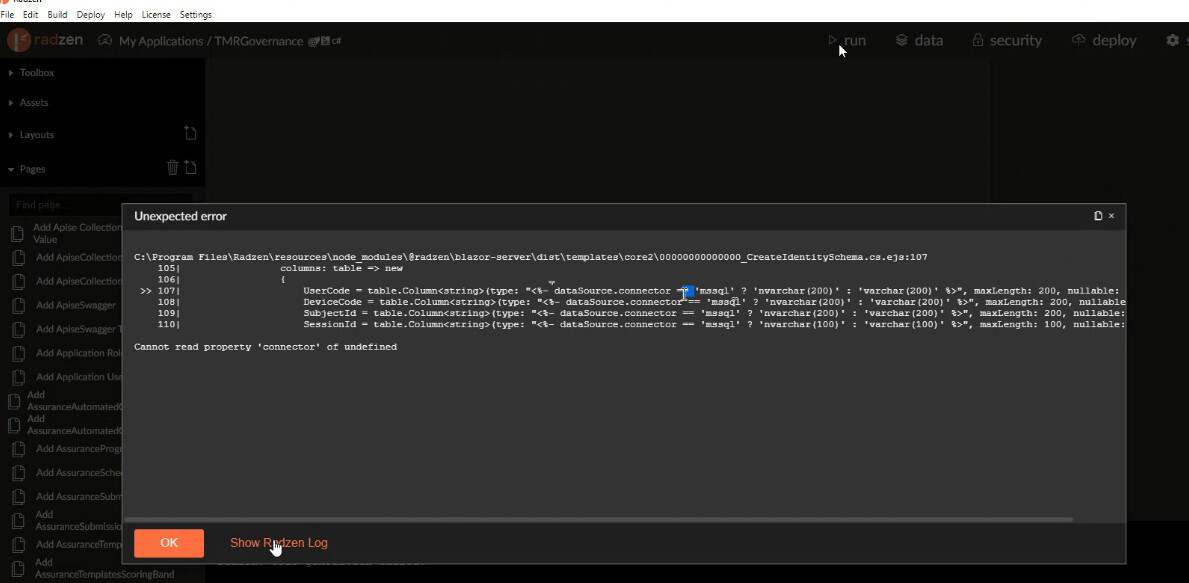Image resolution: width=1189 pixels, height=583 pixels.
Task: Collapse the Pages panel
Action: [27, 169]
